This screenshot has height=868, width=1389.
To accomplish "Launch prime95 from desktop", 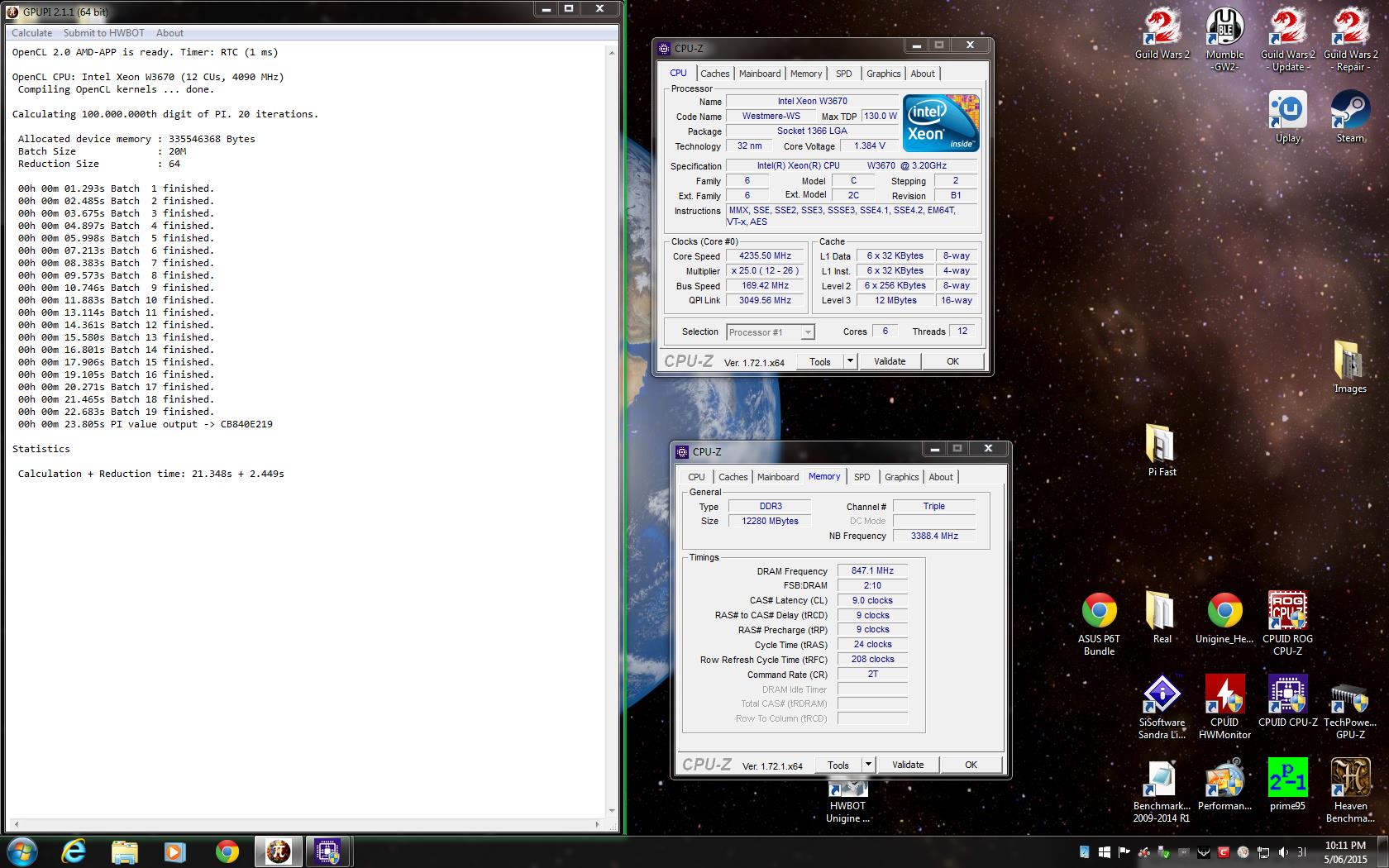I will point(1287,784).
